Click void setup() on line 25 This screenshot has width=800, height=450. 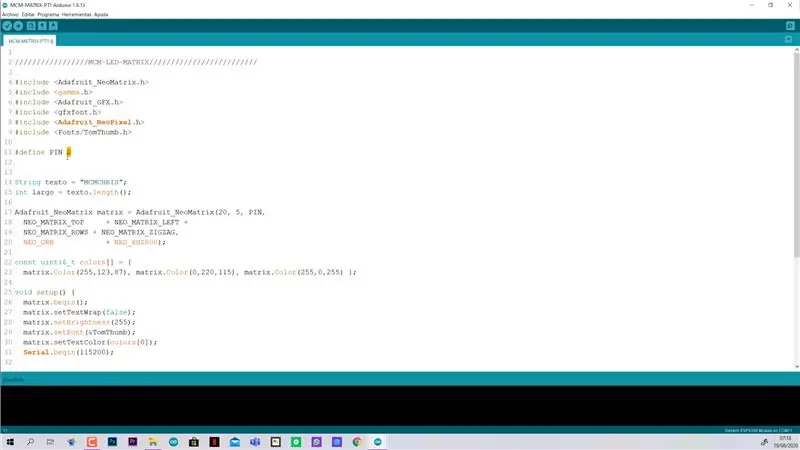click(x=41, y=292)
